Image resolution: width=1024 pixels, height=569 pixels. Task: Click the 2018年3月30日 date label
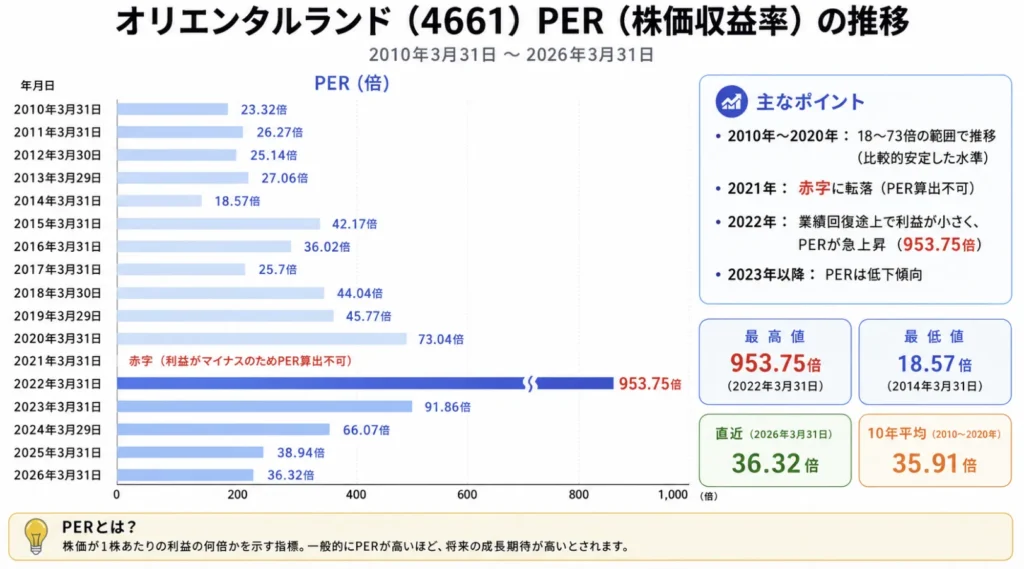(x=57, y=293)
